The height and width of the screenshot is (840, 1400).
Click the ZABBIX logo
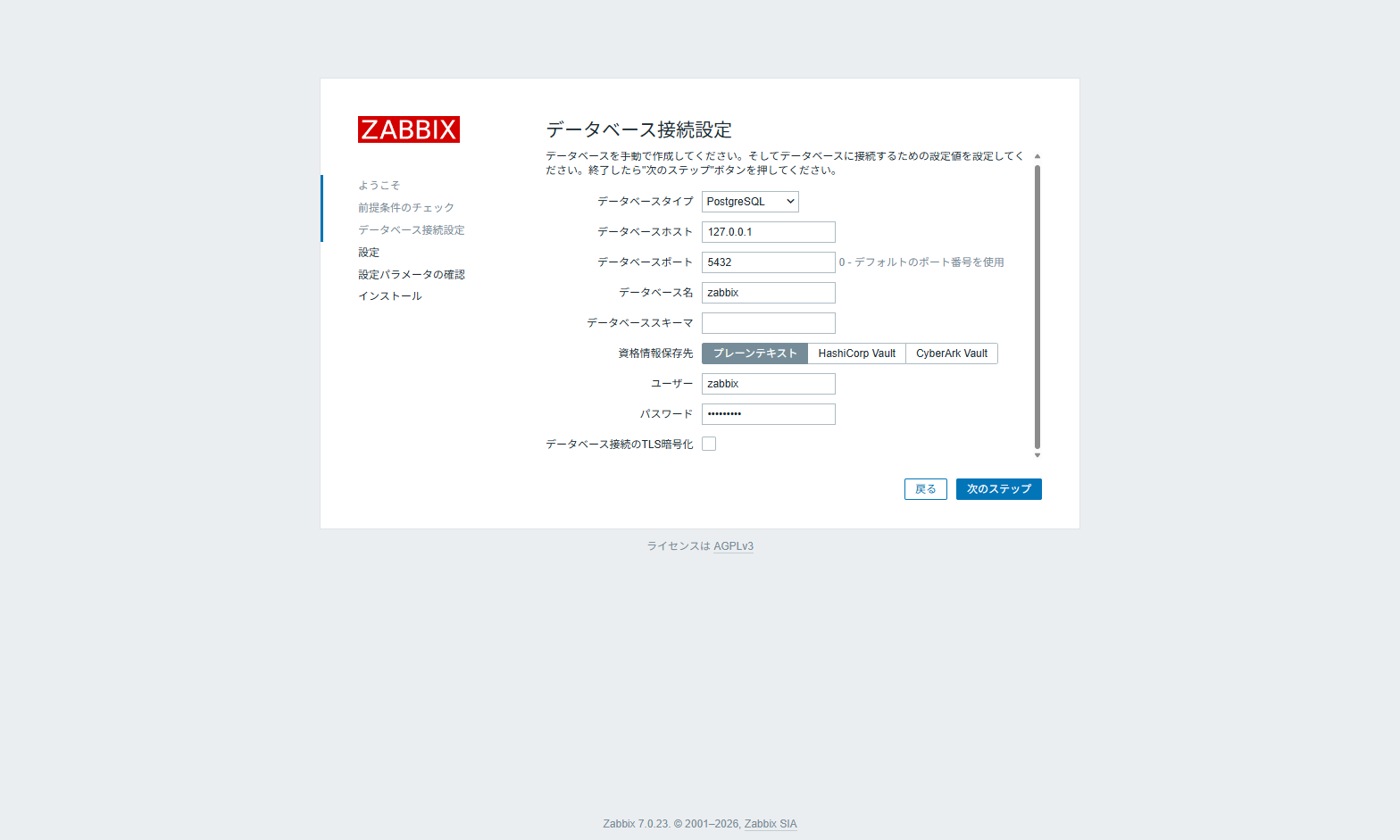pyautogui.click(x=409, y=129)
